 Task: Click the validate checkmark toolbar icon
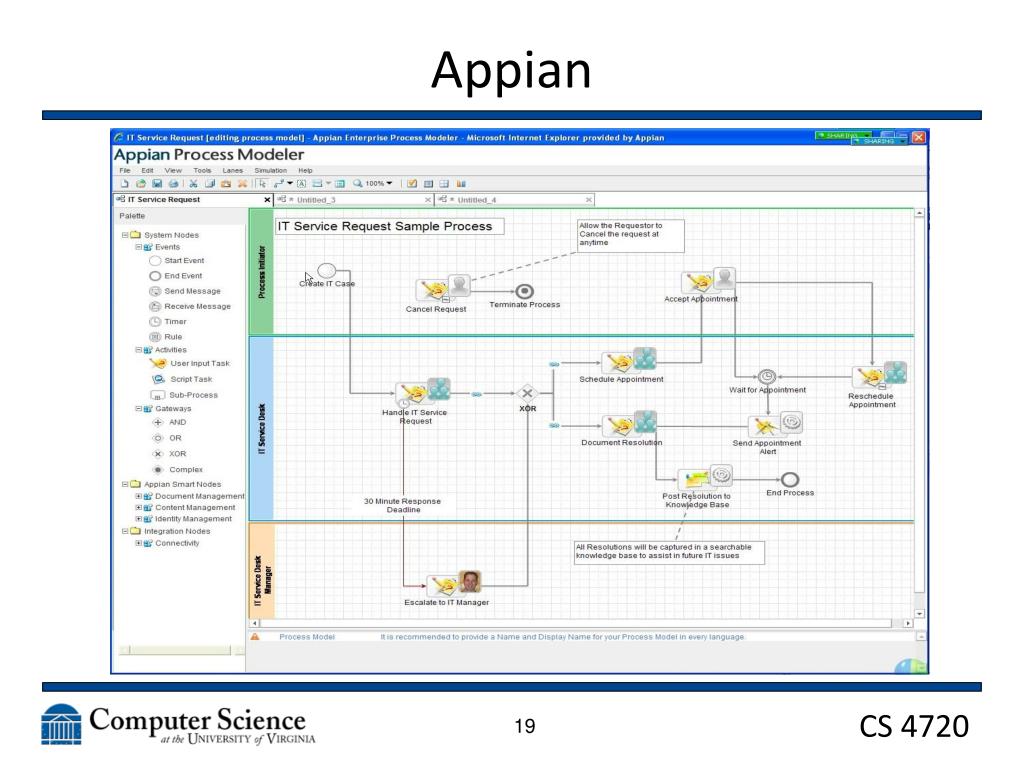tap(412, 184)
